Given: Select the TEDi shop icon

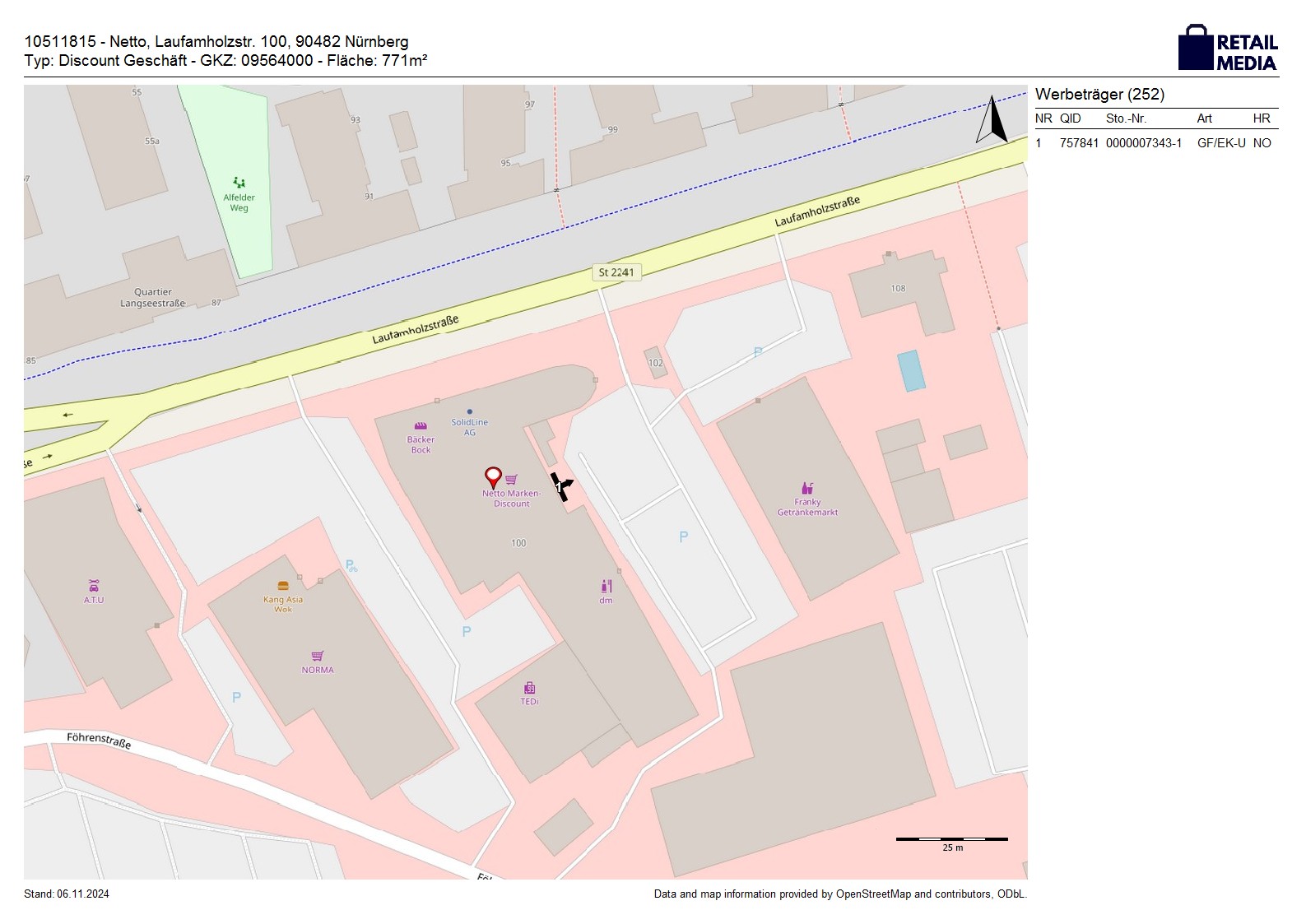Looking at the screenshot, I should [x=529, y=688].
